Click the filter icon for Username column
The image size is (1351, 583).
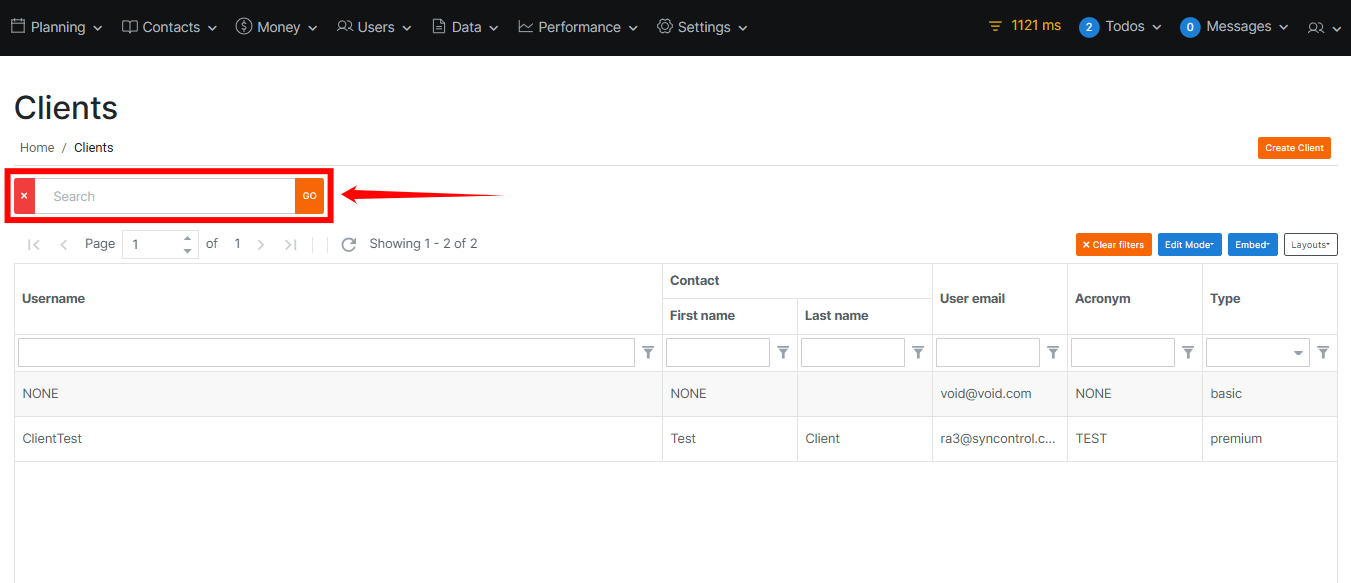pos(648,352)
